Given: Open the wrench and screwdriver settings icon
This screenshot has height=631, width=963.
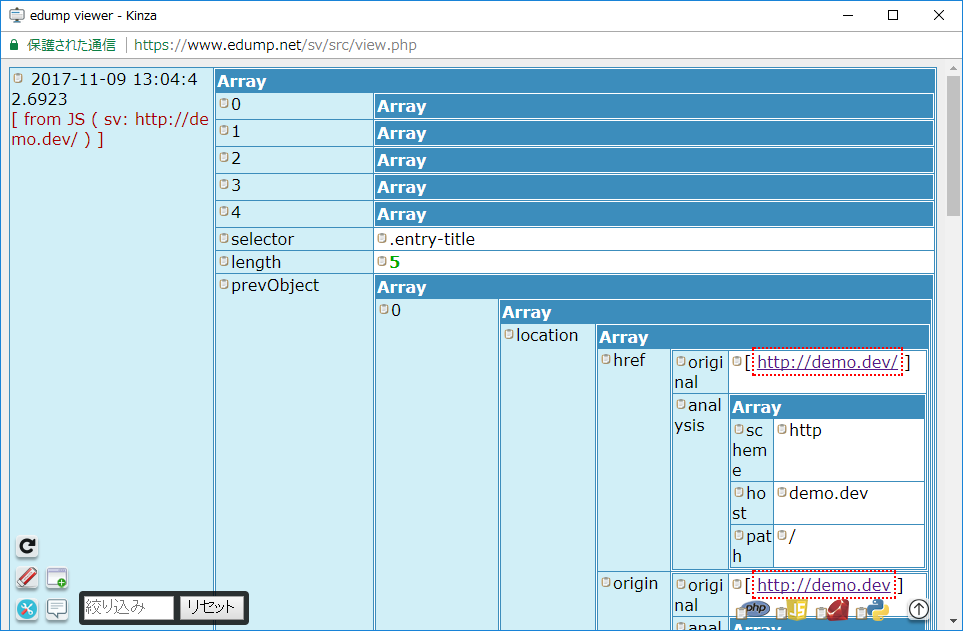Looking at the screenshot, I should 28,609.
